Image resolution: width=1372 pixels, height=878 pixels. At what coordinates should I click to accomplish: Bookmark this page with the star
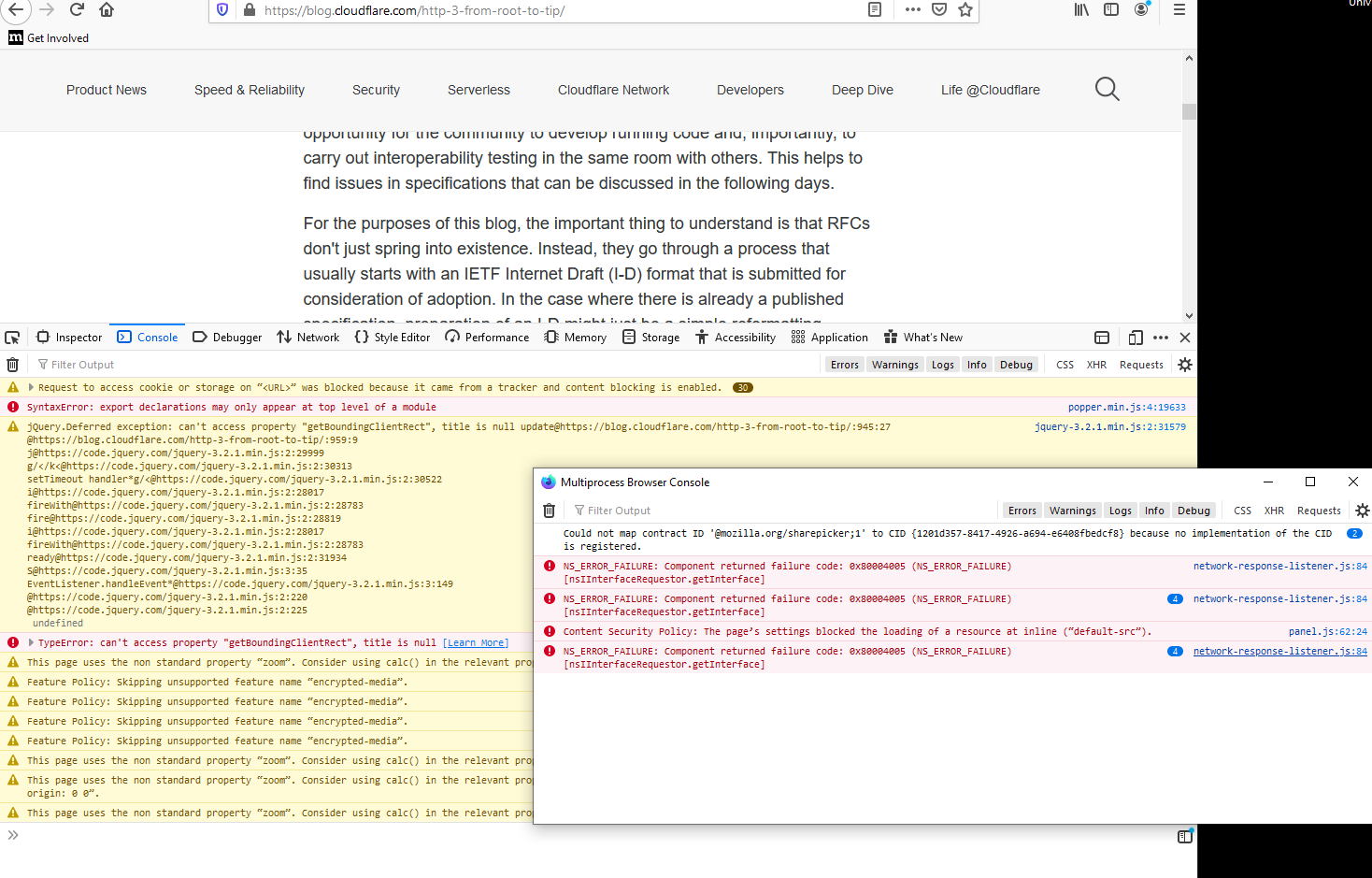coord(965,9)
